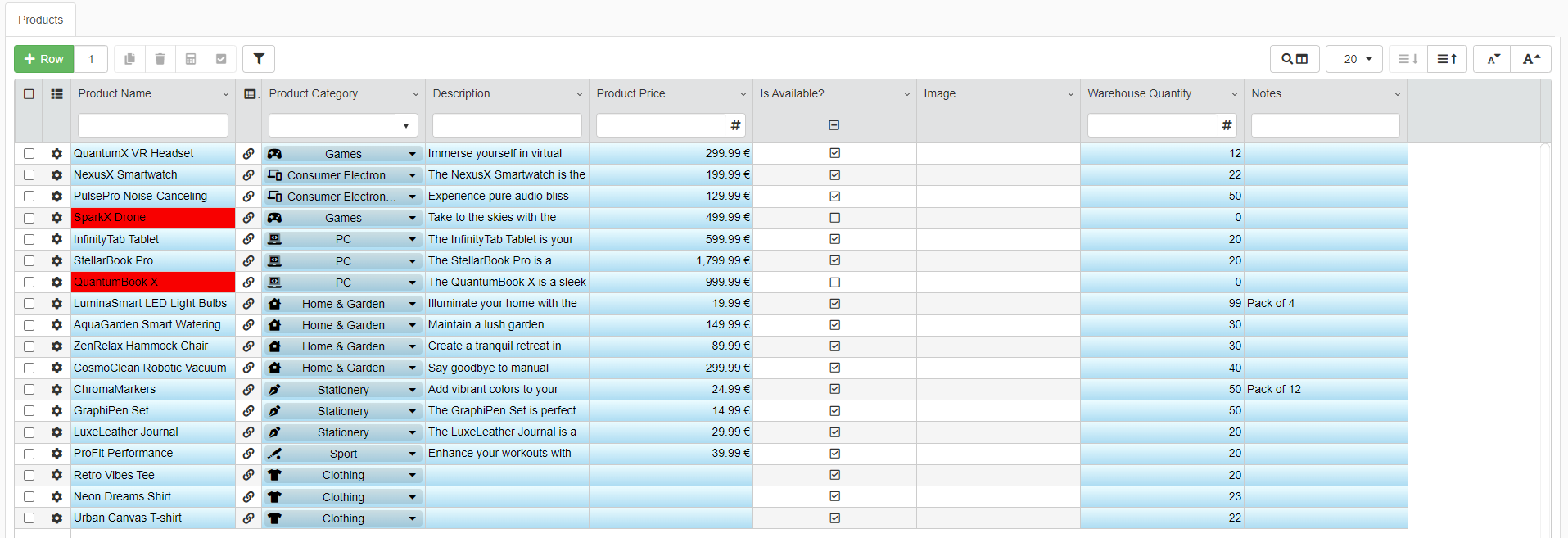The width and height of the screenshot is (1568, 538).
Task: Click the calculator icon in toolbar
Action: [x=191, y=59]
